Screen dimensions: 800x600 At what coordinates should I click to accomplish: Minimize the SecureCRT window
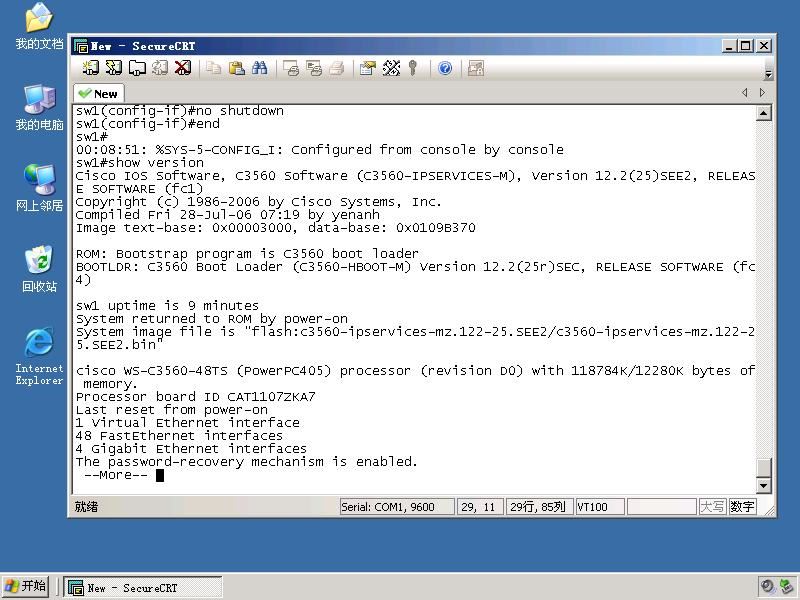tap(730, 46)
